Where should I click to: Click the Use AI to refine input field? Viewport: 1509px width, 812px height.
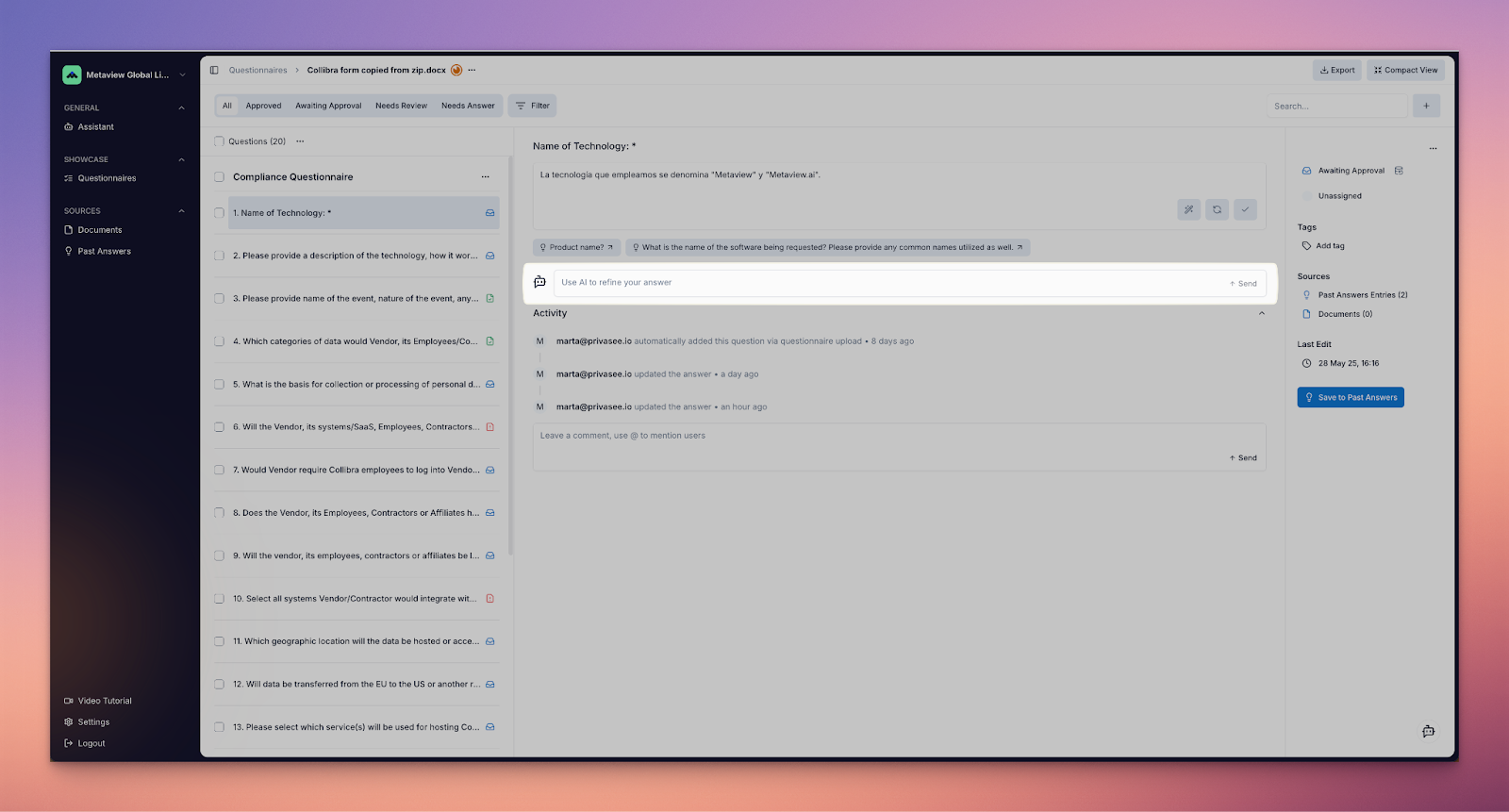[x=887, y=283]
